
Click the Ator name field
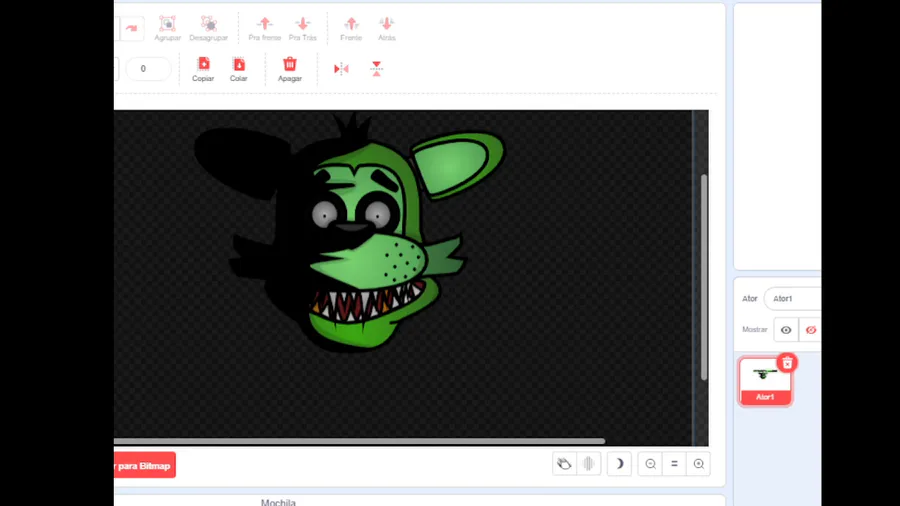coord(793,298)
